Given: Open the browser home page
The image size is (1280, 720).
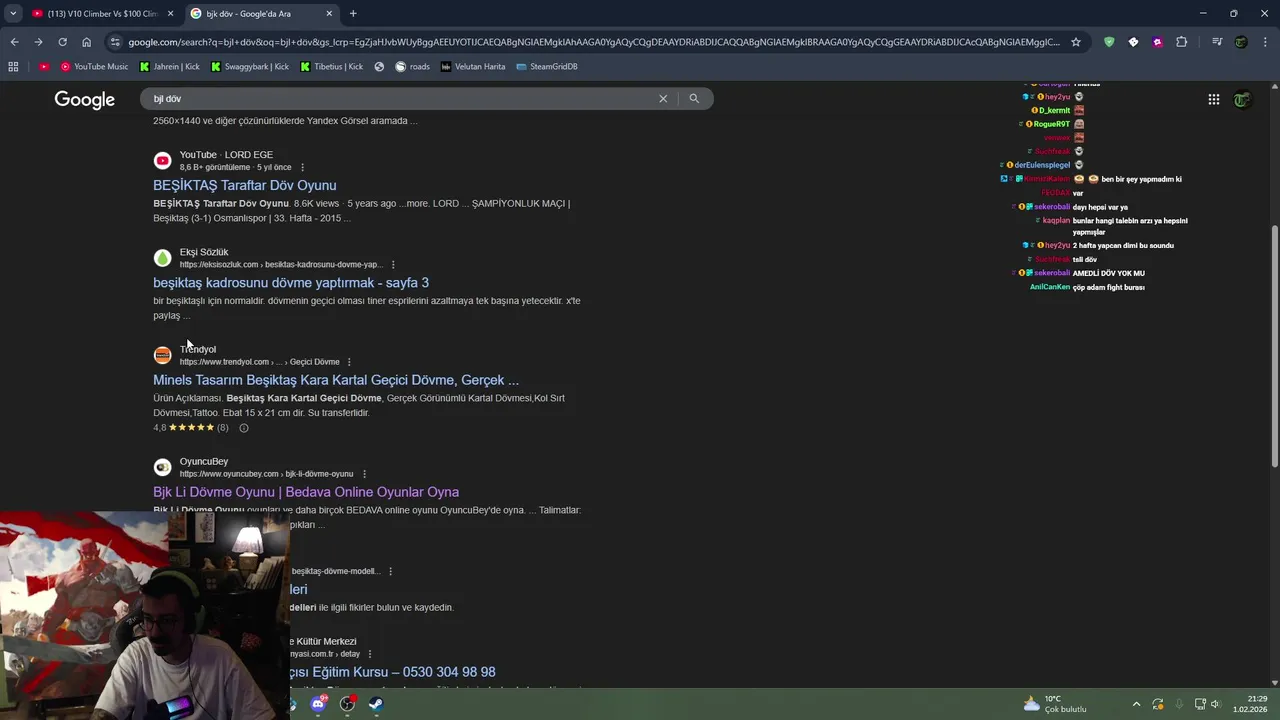Looking at the screenshot, I should pyautogui.click(x=86, y=42).
